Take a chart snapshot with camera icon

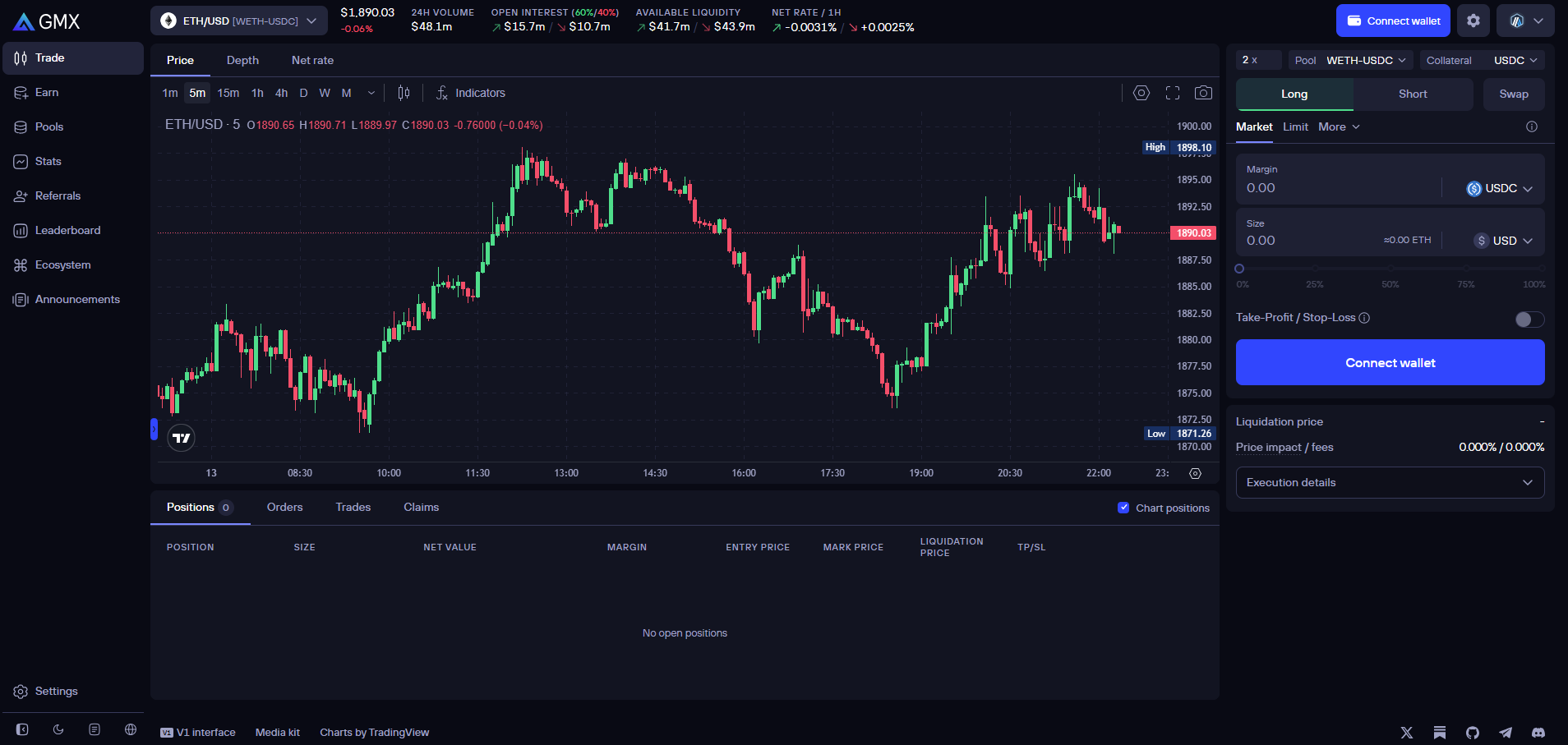pyautogui.click(x=1203, y=93)
